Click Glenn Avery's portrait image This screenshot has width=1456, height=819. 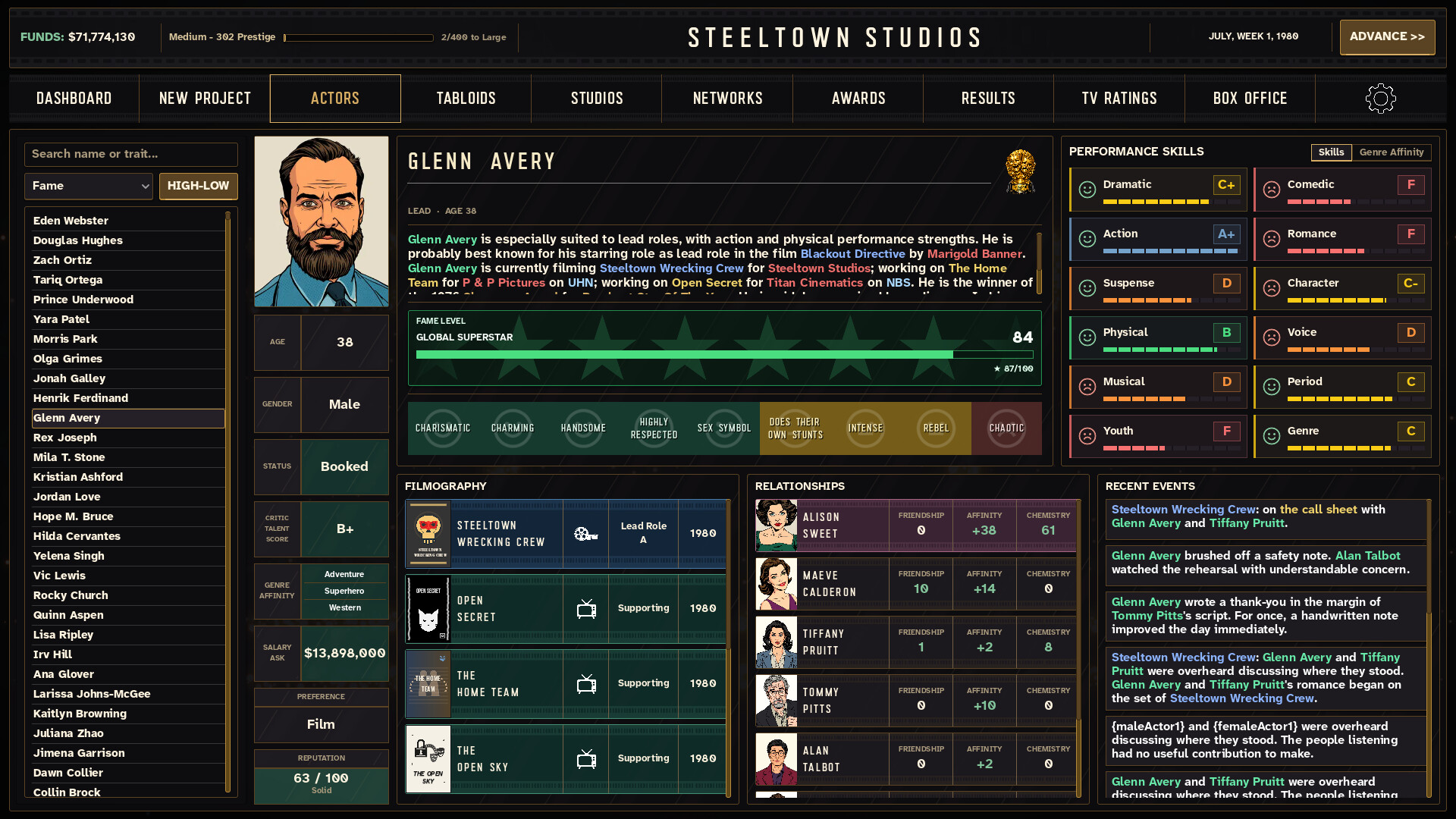tap(321, 221)
